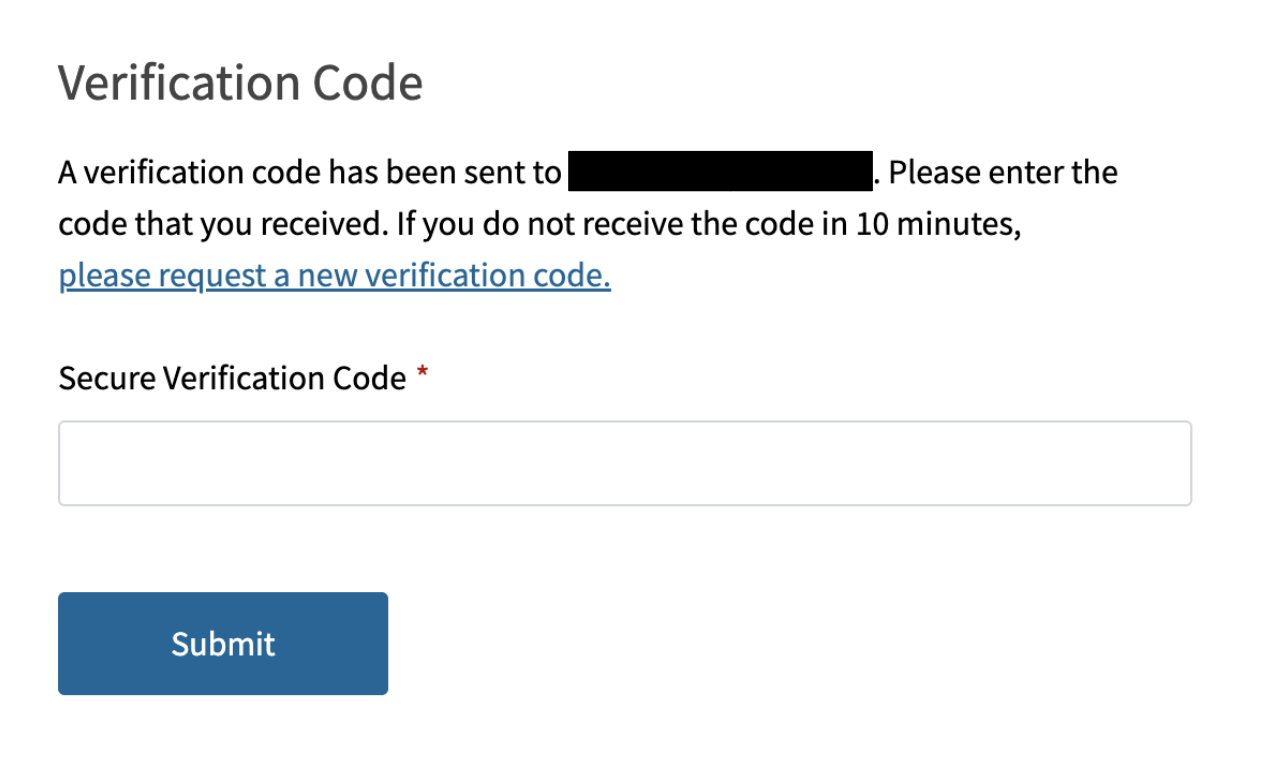Screen dimensions: 1278x776
Task: Click the blacked-out redacted recipient box
Action: tap(719, 172)
